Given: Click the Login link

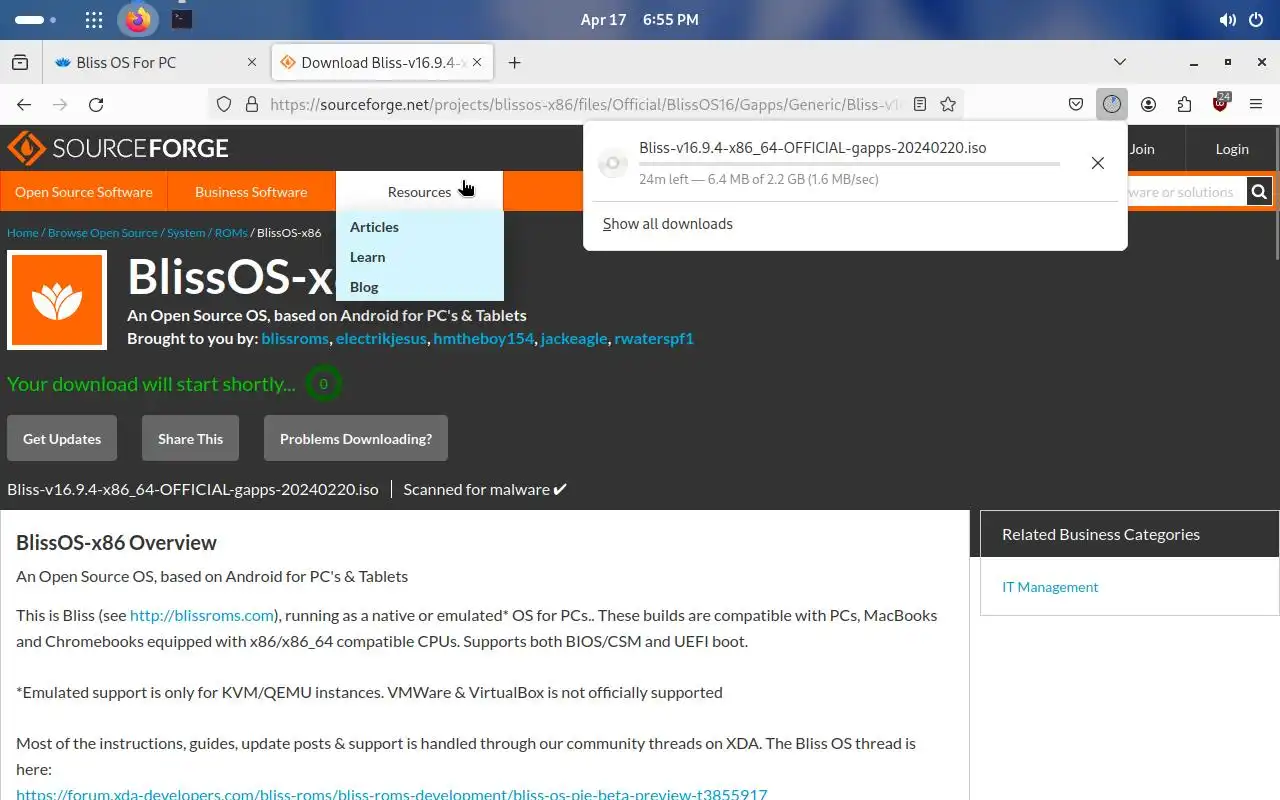Looking at the screenshot, I should [x=1232, y=148].
